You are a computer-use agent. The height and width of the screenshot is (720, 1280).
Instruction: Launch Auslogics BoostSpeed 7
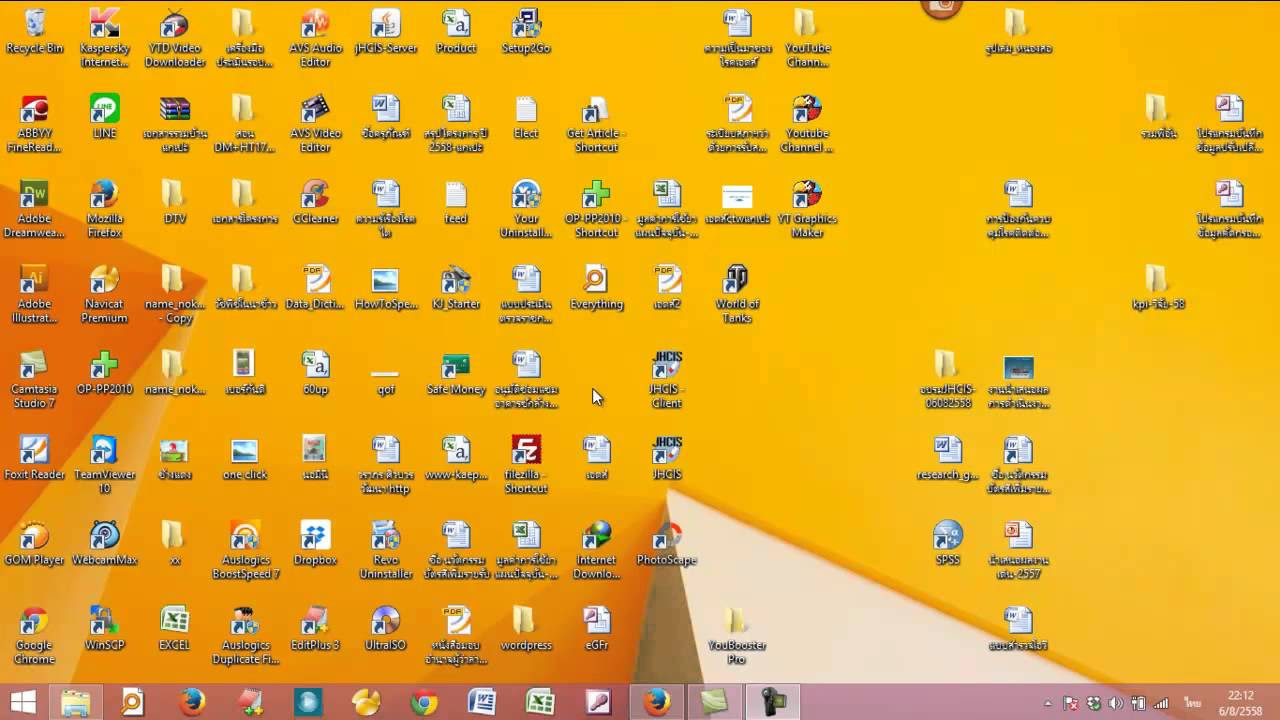tap(245, 550)
